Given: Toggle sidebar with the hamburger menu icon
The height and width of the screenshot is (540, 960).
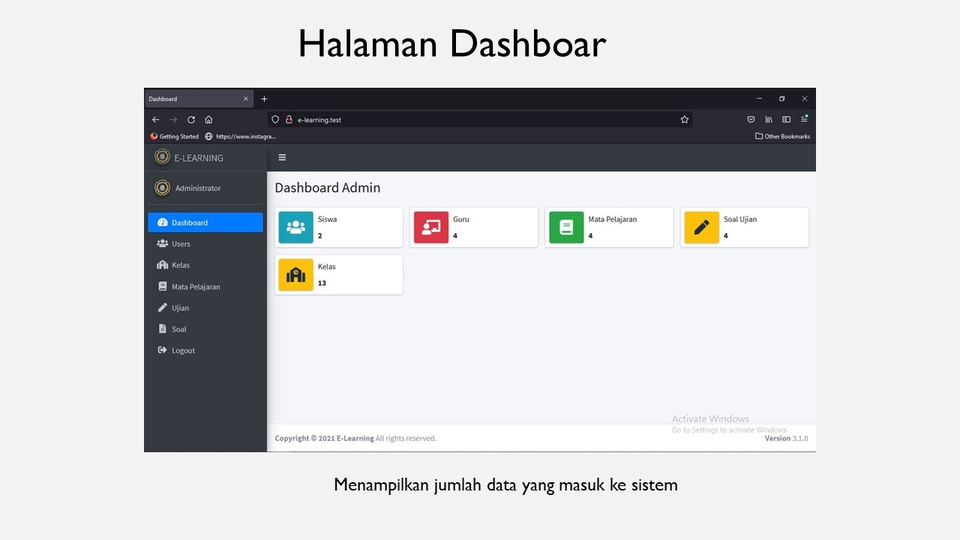Looking at the screenshot, I should (x=282, y=157).
